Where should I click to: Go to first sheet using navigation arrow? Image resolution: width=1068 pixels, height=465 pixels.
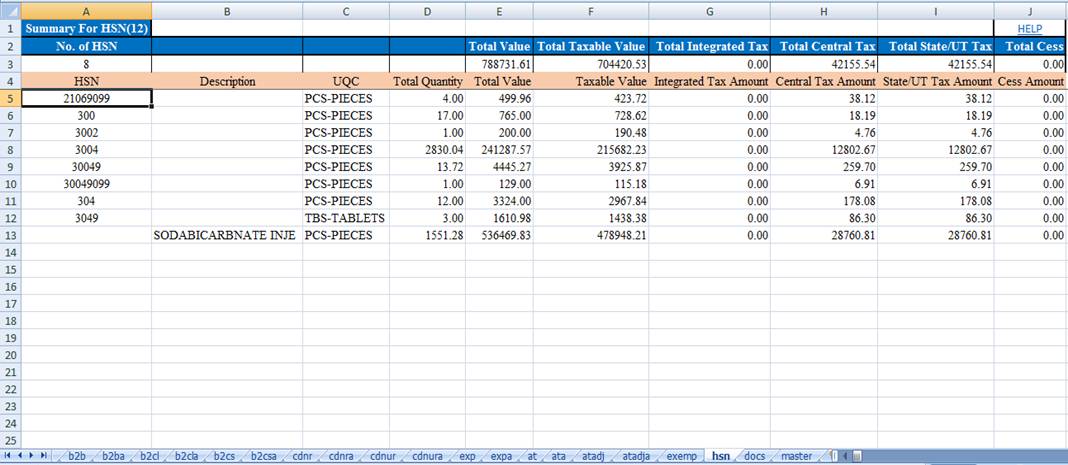[9, 456]
